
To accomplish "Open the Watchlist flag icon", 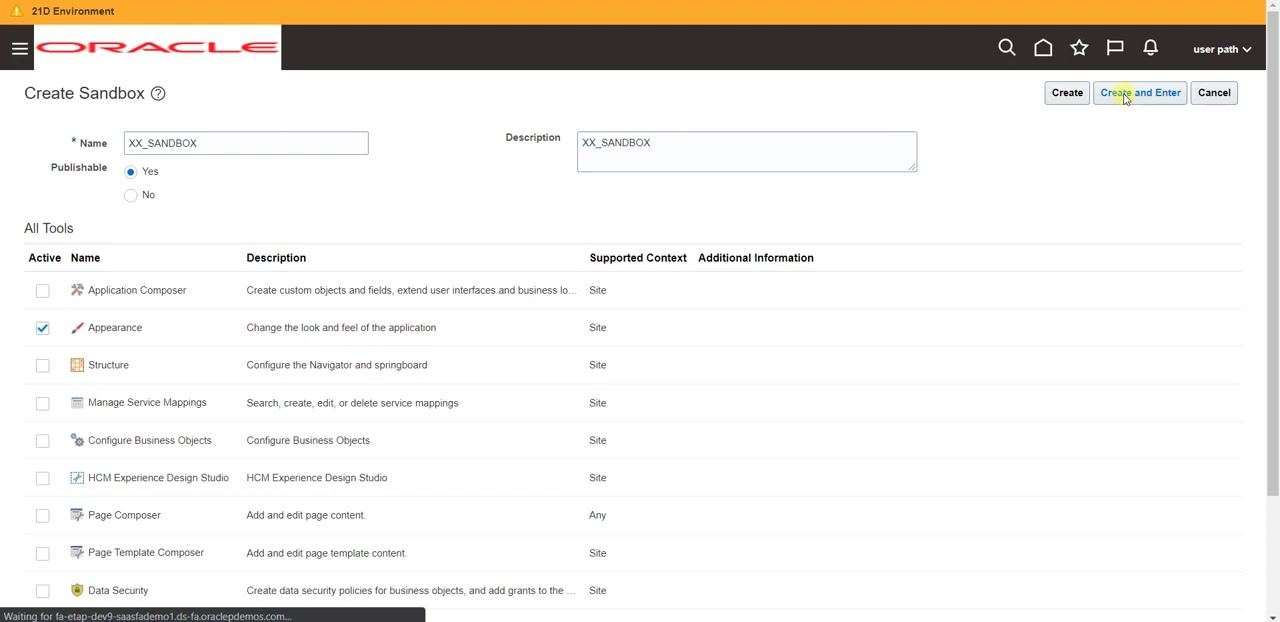I will click(x=1115, y=48).
